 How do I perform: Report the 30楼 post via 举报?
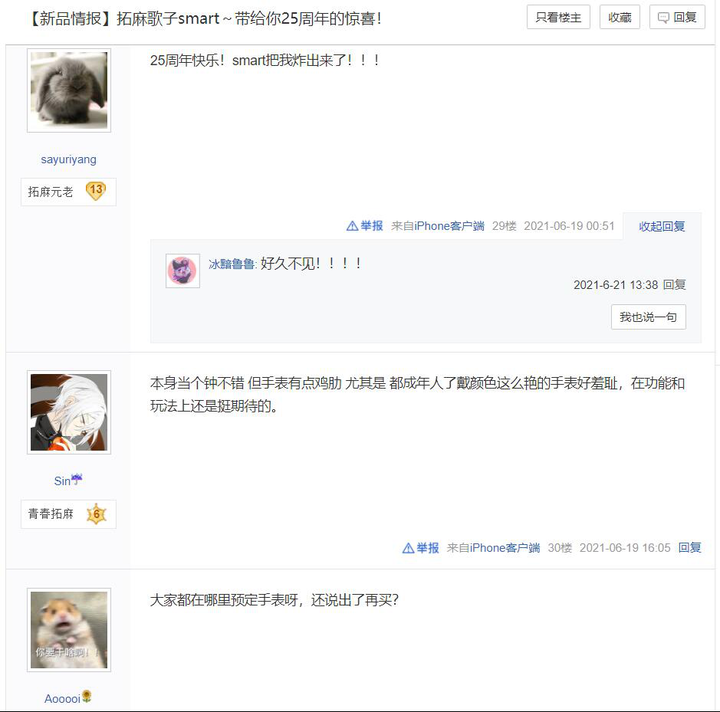421,548
